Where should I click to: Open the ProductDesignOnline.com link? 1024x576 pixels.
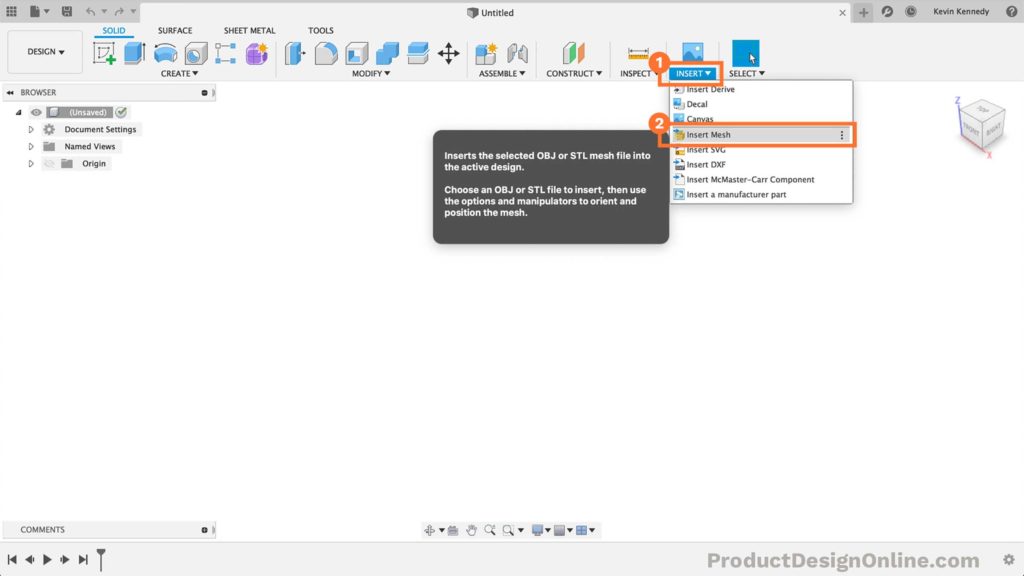845,558
